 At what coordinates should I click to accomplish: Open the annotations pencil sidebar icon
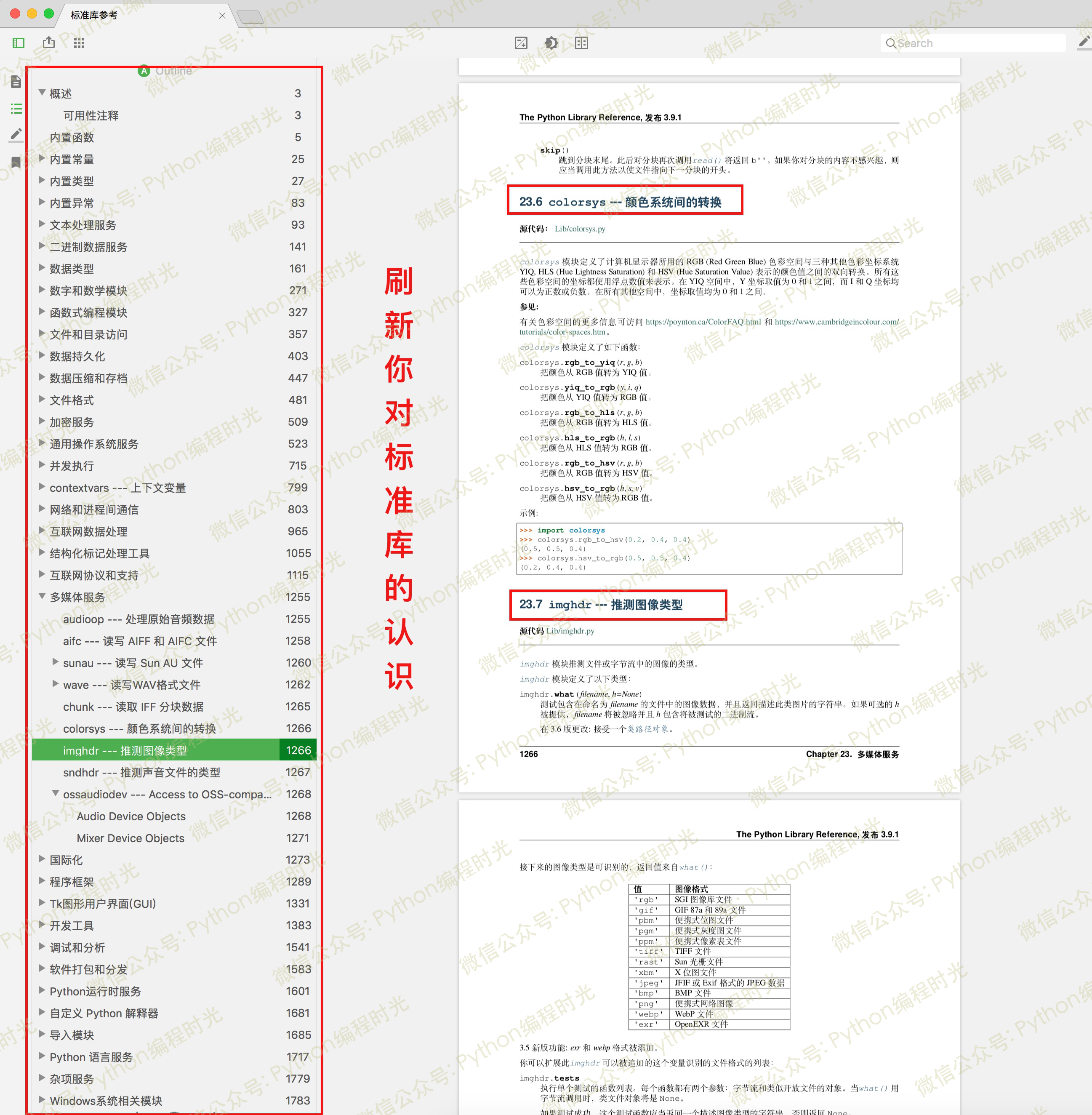click(16, 135)
